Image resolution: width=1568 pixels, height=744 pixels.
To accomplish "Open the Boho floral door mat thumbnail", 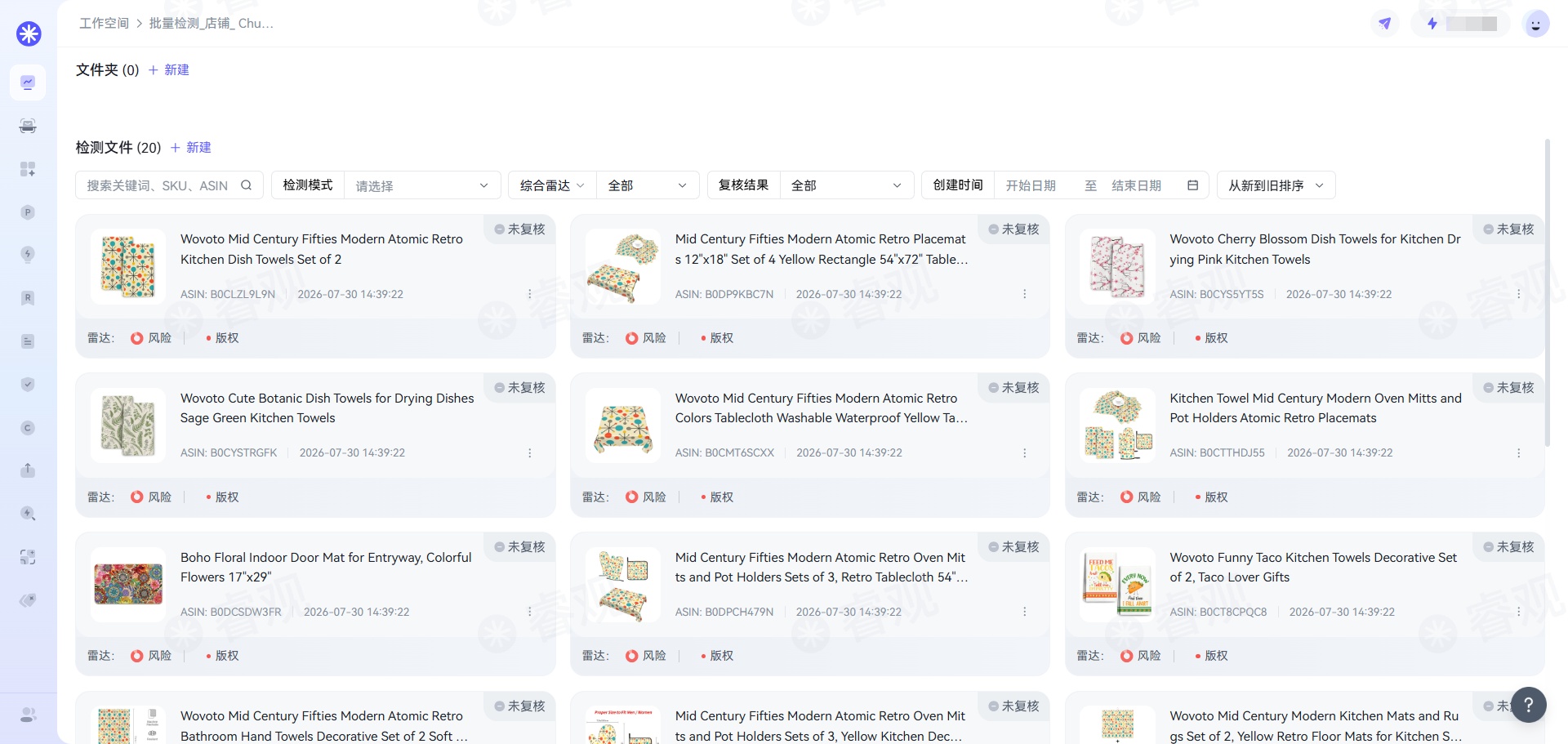I will click(x=128, y=585).
